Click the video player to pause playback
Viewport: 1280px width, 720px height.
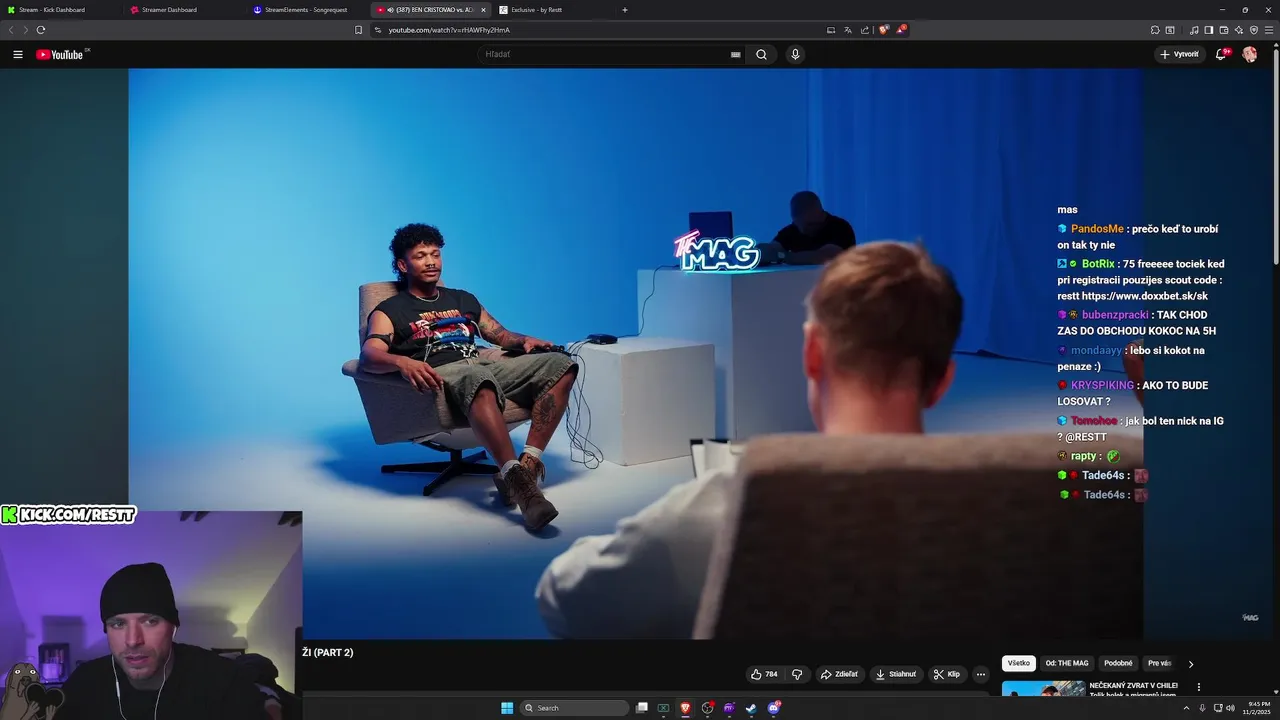click(635, 353)
